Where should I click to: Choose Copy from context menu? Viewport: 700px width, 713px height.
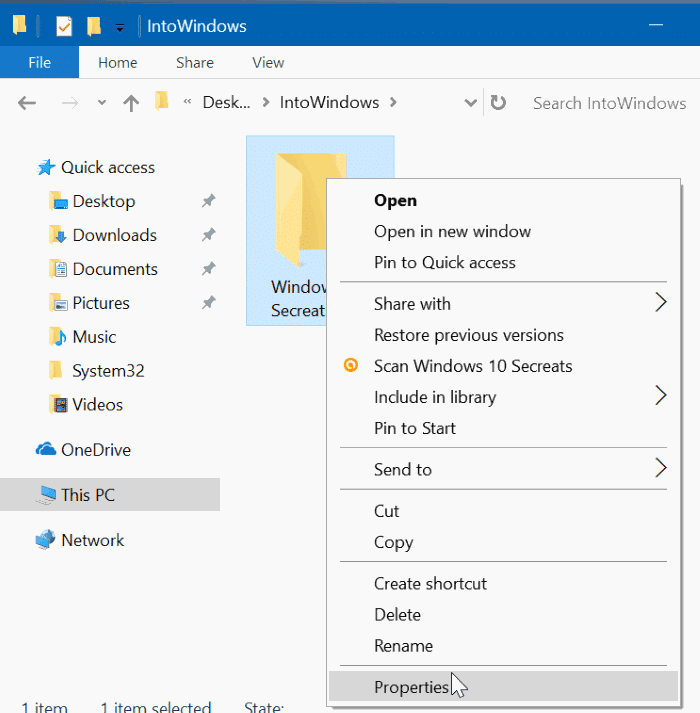(393, 542)
